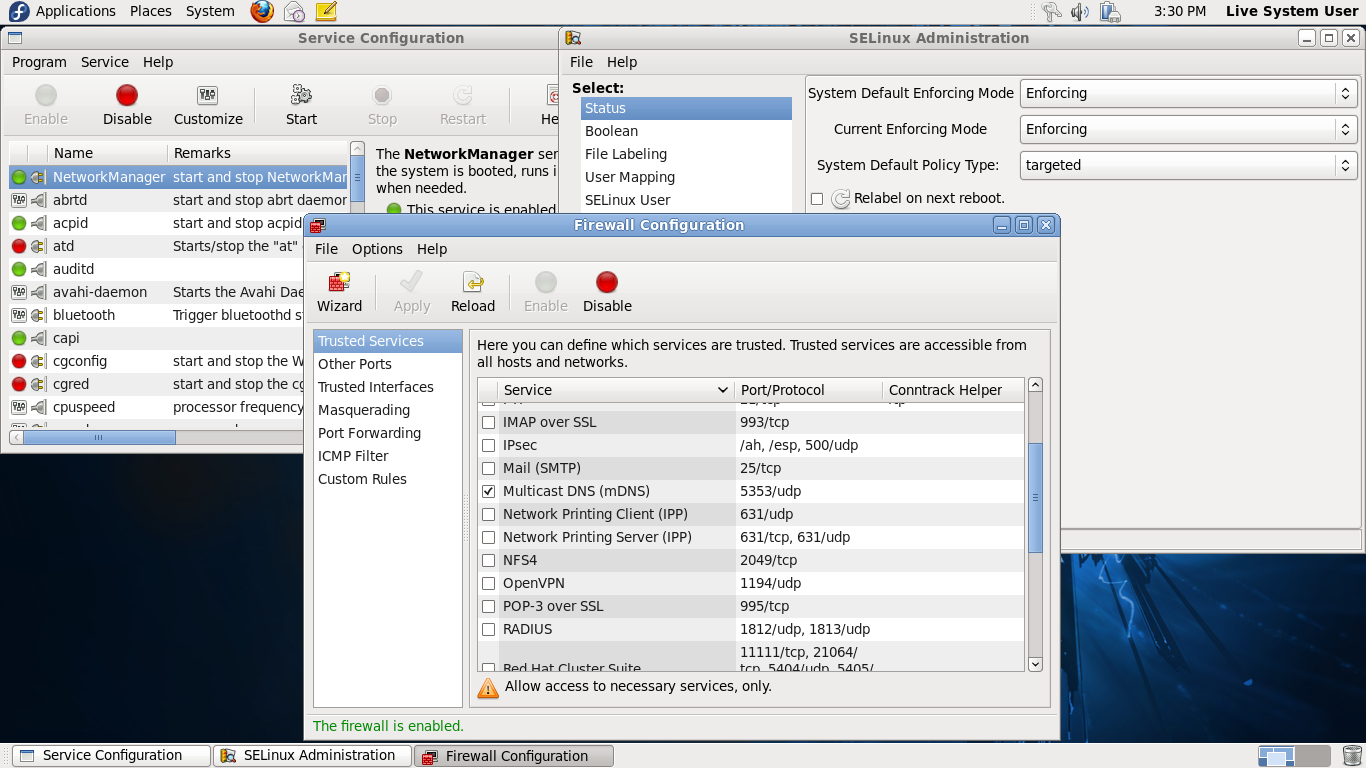The height and width of the screenshot is (768, 1366).
Task: Click abrtd customized runlevel icon
Action: coord(19,200)
